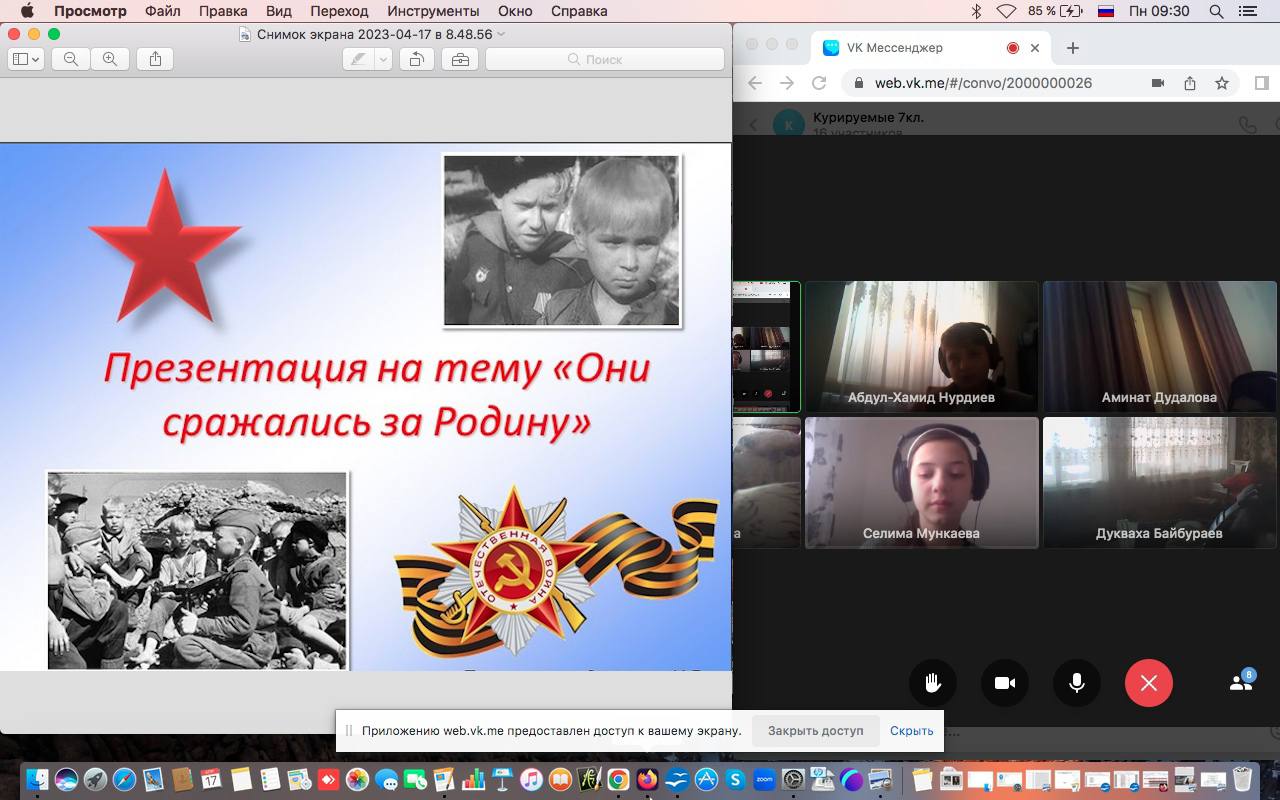Click Закрыть доступ to stop sharing

tap(815, 730)
